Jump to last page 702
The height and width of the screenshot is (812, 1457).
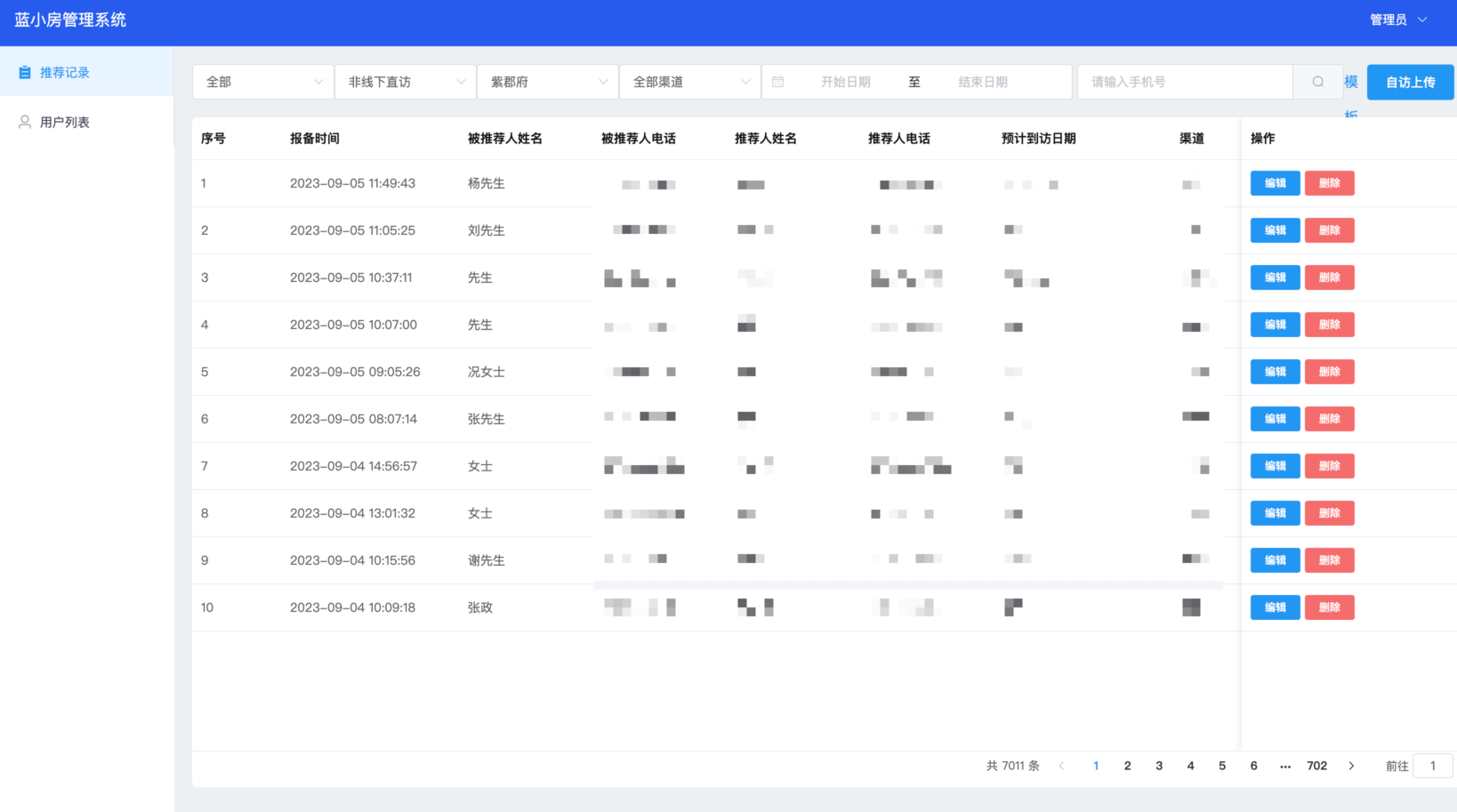click(1316, 766)
